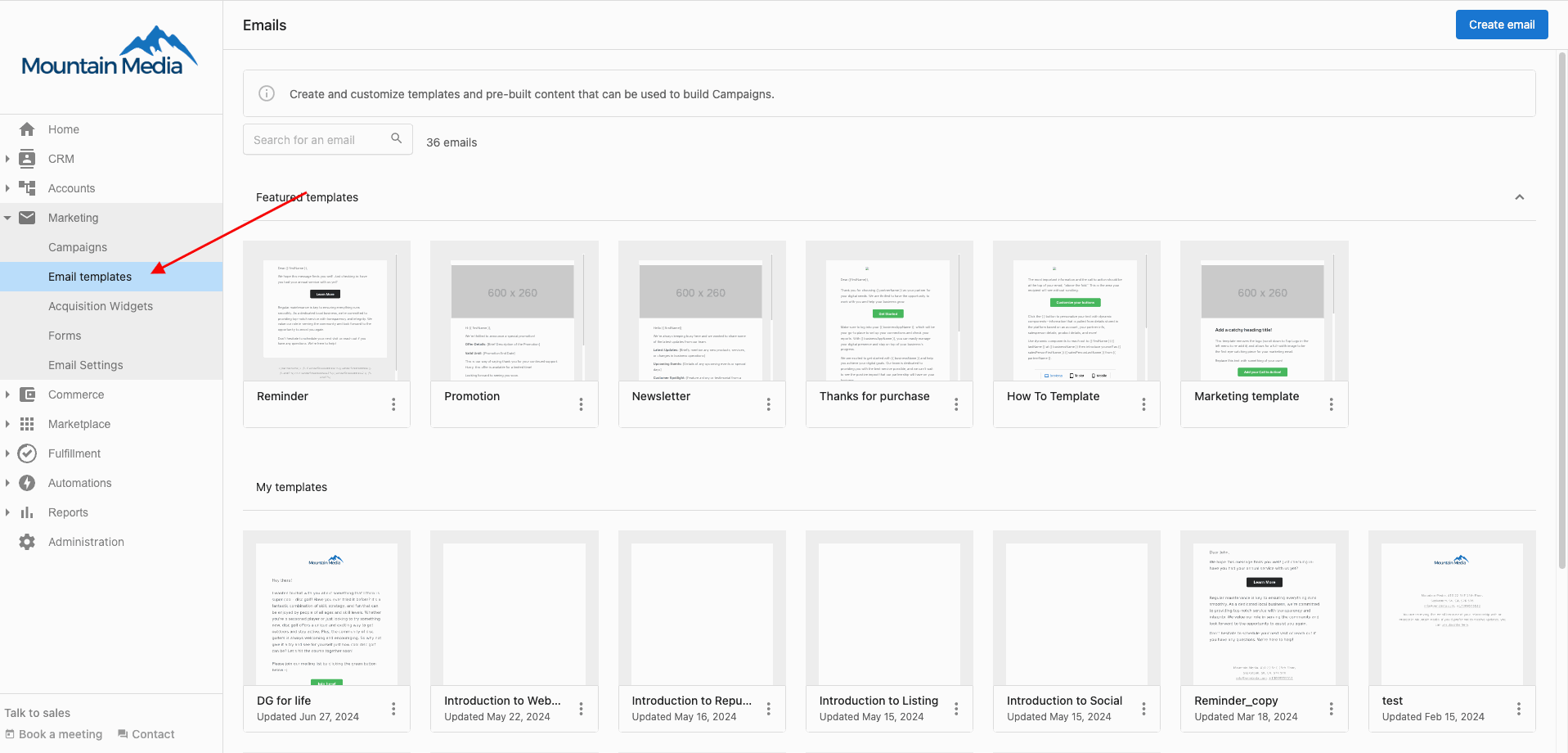Image resolution: width=1568 pixels, height=753 pixels.
Task: Click the CRM contacts icon
Action: tap(27, 159)
